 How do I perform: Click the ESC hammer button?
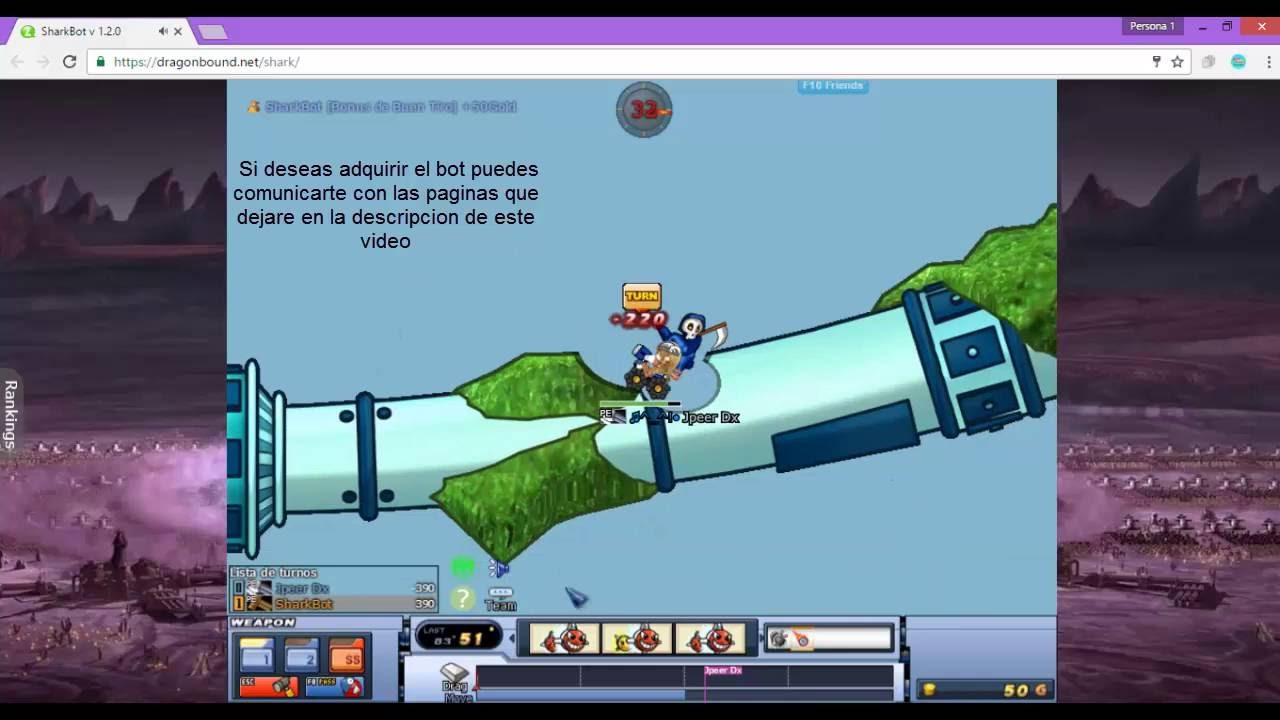[x=269, y=687]
